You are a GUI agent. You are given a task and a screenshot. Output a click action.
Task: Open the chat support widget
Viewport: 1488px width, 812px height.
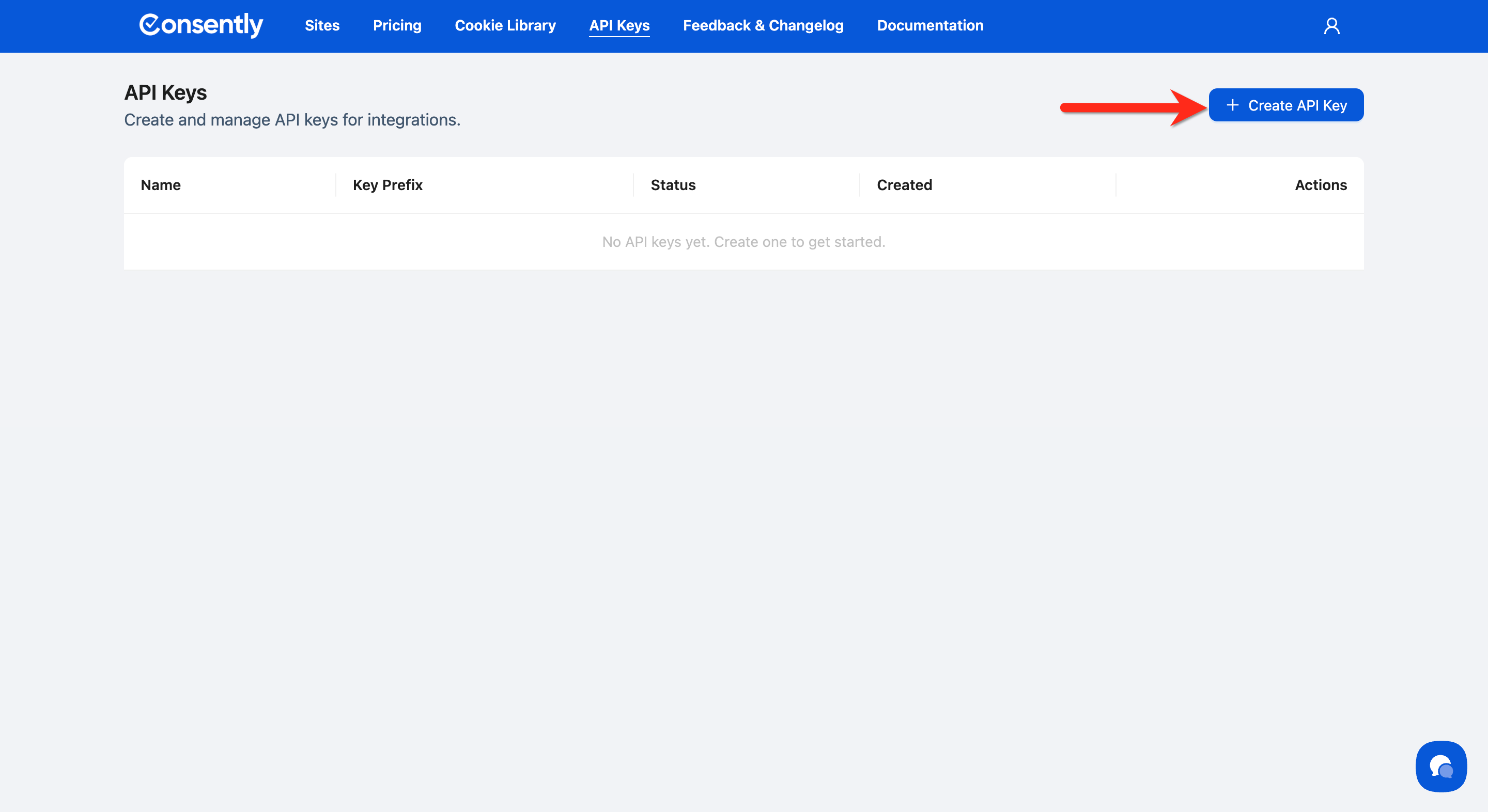1440,767
